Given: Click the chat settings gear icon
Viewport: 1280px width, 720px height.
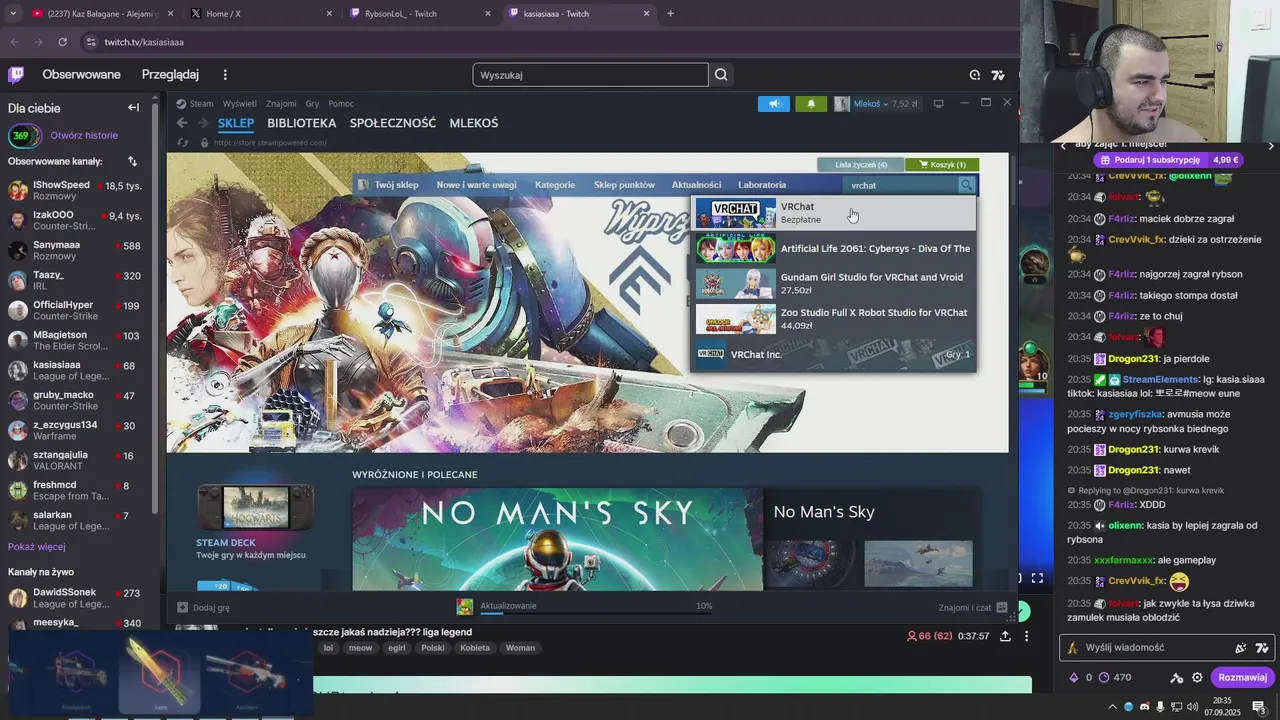Looking at the screenshot, I should click(1197, 677).
